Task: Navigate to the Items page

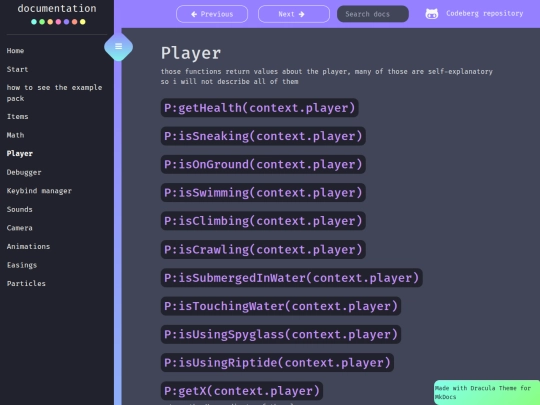Action: (18, 117)
